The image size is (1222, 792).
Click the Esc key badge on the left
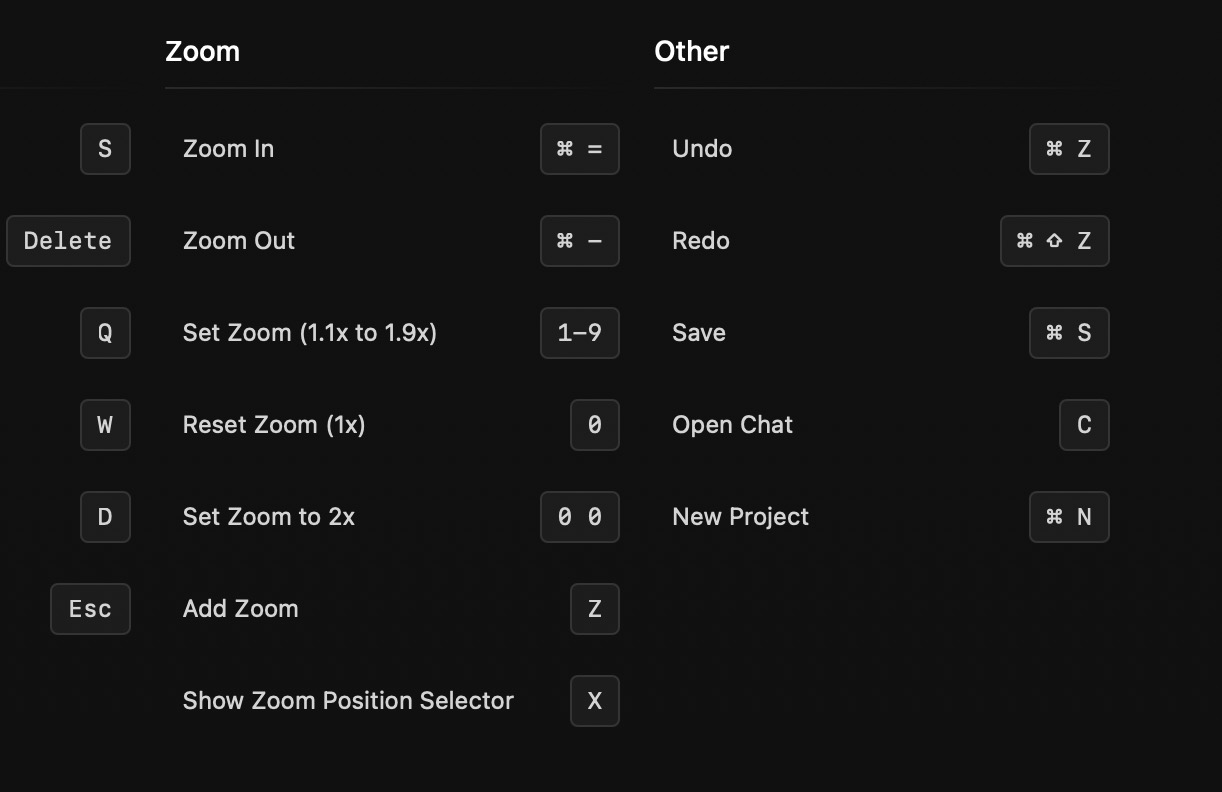click(x=90, y=609)
